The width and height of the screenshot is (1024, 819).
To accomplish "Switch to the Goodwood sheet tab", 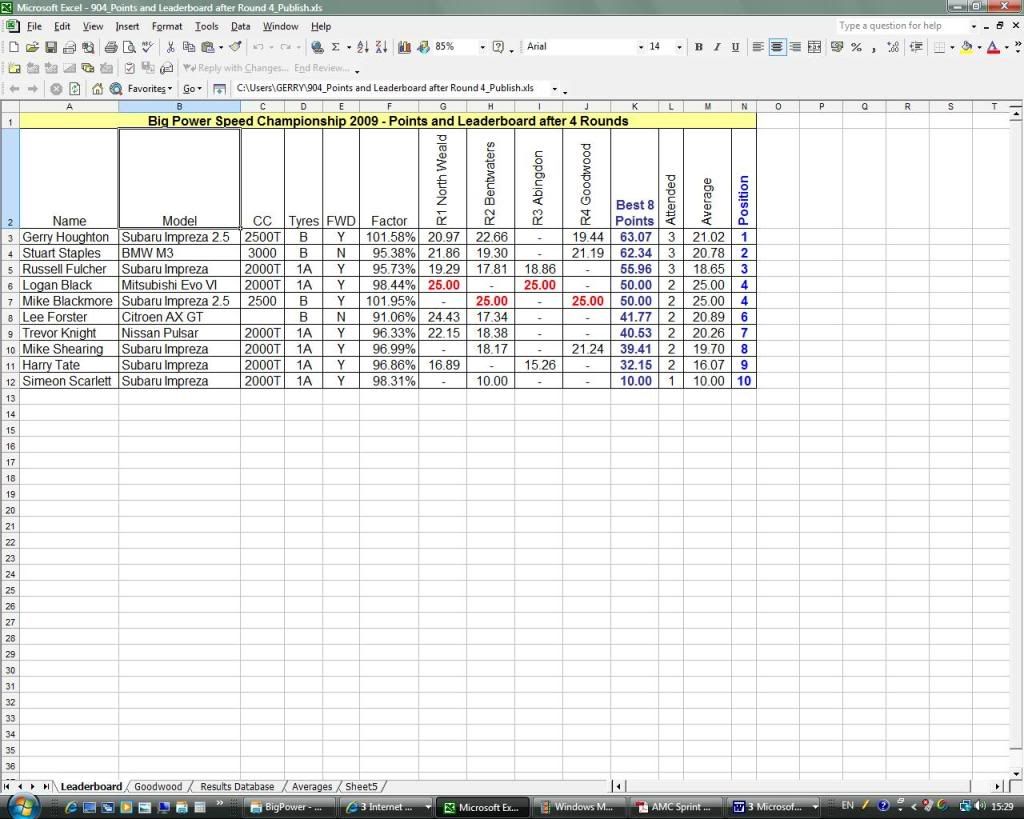I will [x=158, y=786].
